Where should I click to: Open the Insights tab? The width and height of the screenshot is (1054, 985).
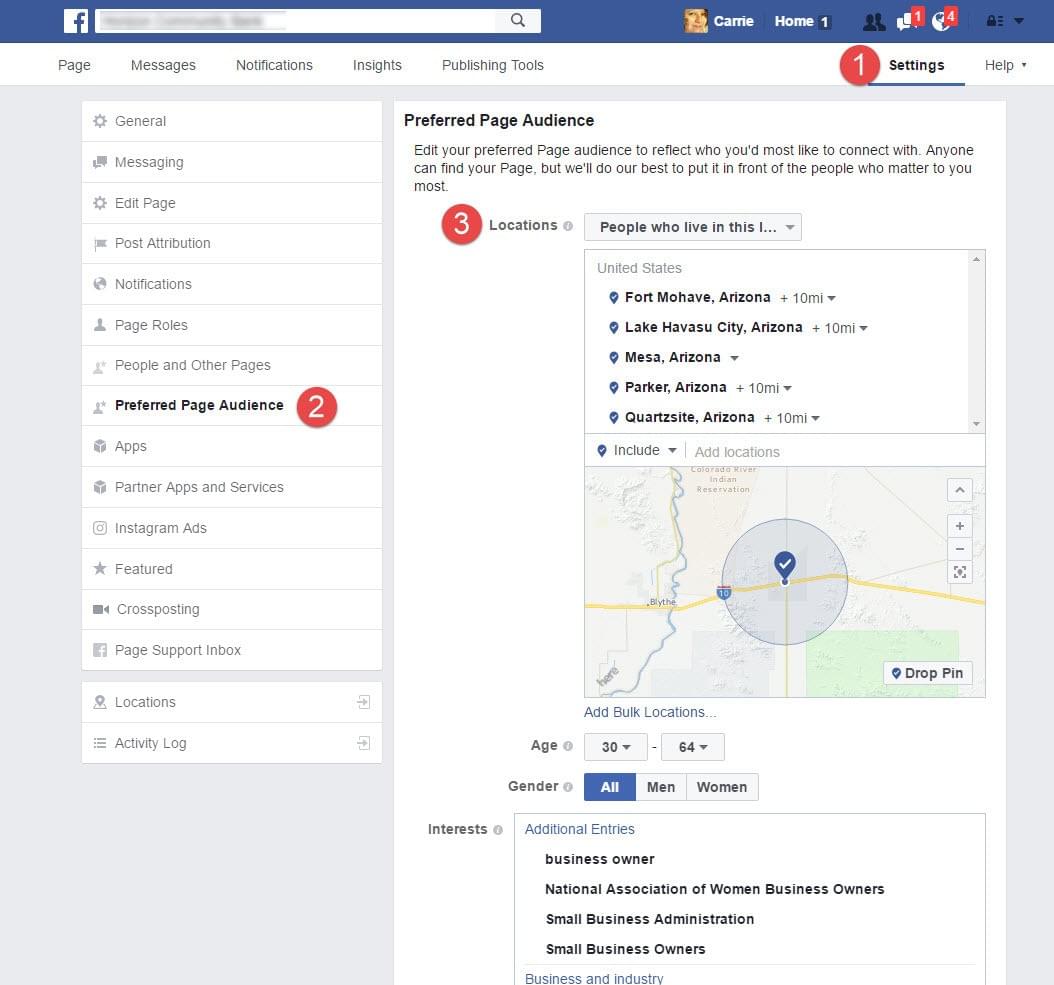point(377,65)
